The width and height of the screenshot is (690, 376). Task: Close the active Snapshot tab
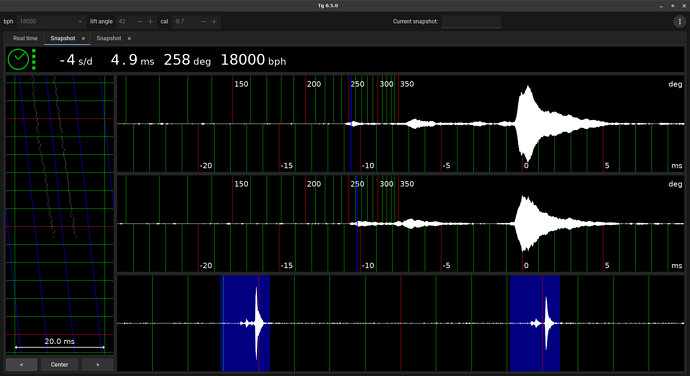[x=83, y=39]
